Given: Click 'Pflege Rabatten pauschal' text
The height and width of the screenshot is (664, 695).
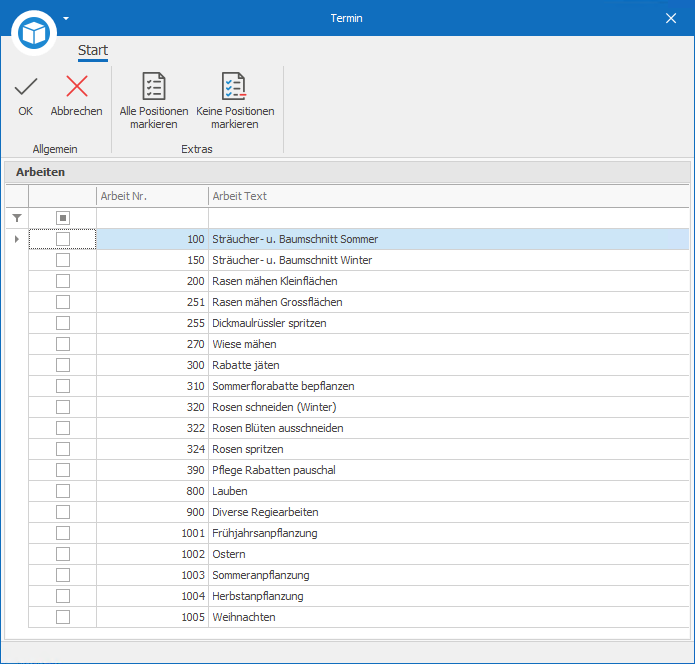Looking at the screenshot, I should pyautogui.click(x=274, y=470).
